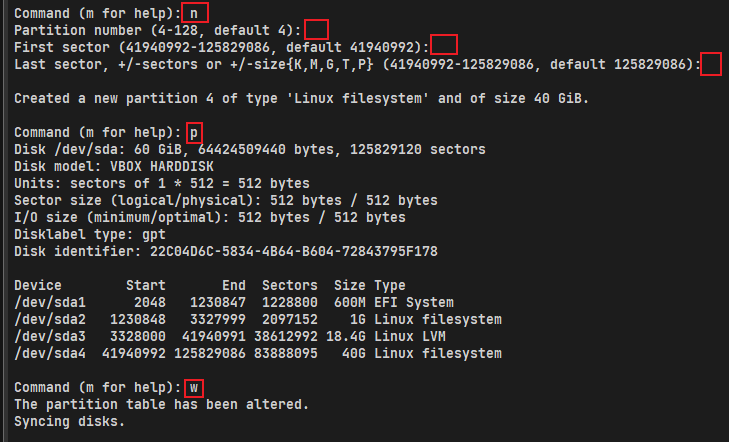The image size is (729, 442).
Task: Click the empty box after Partition number prompt
Action: [315, 29]
